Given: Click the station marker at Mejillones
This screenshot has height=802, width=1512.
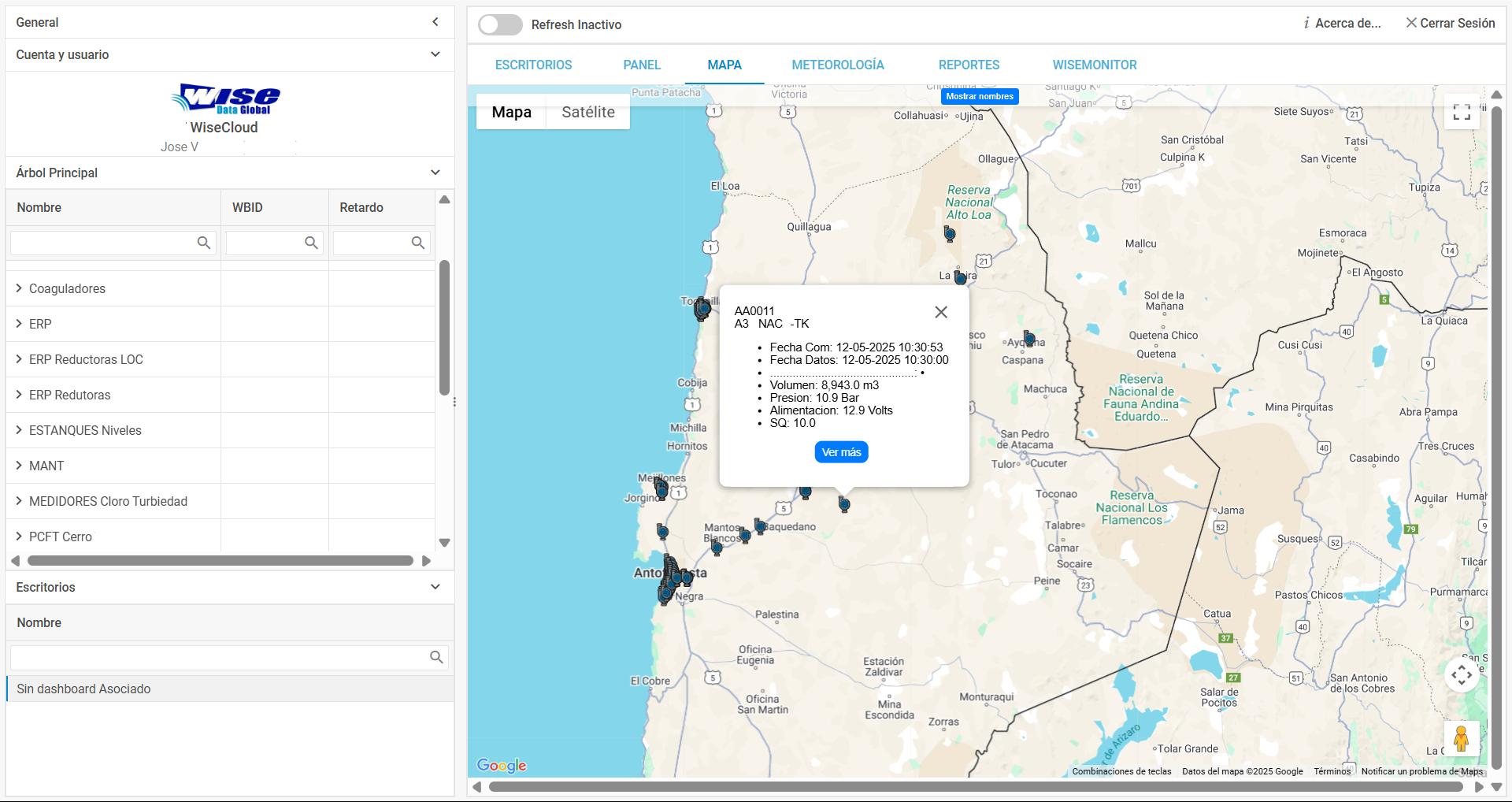Looking at the screenshot, I should [661, 489].
